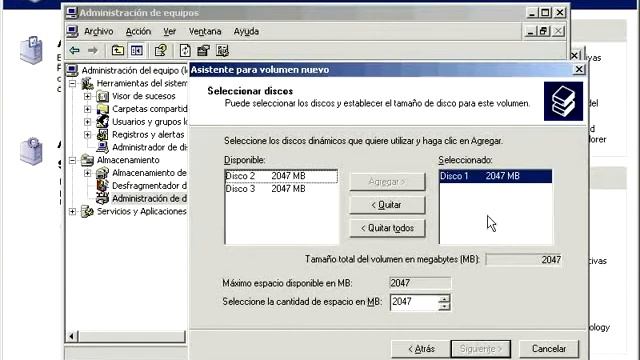640x360 pixels.
Task: Expand the Registros y alertas node
Action: 87,134
